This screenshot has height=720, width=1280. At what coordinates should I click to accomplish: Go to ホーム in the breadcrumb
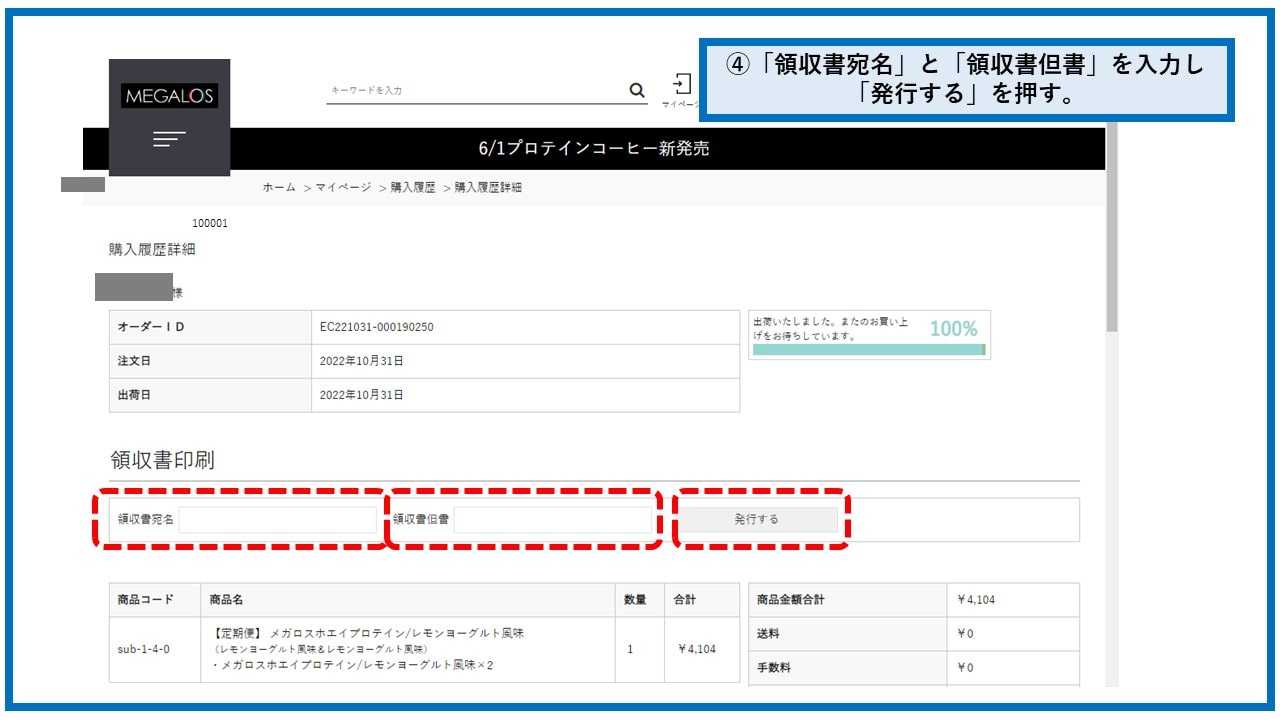[x=279, y=188]
